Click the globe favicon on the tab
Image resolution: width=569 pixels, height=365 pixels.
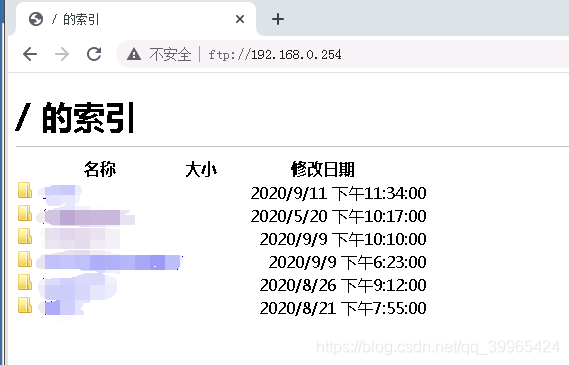click(x=36, y=19)
